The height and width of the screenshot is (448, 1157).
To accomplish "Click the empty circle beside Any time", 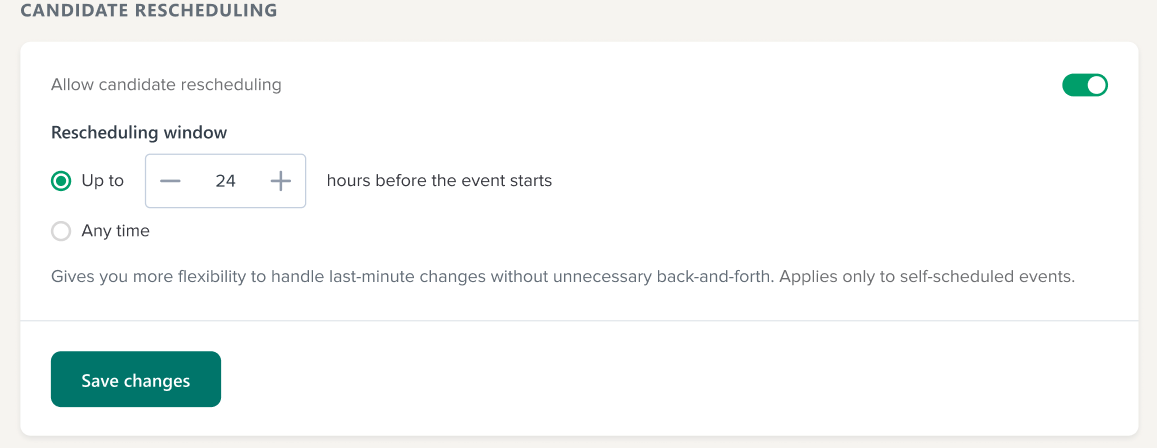I will pos(61,231).
